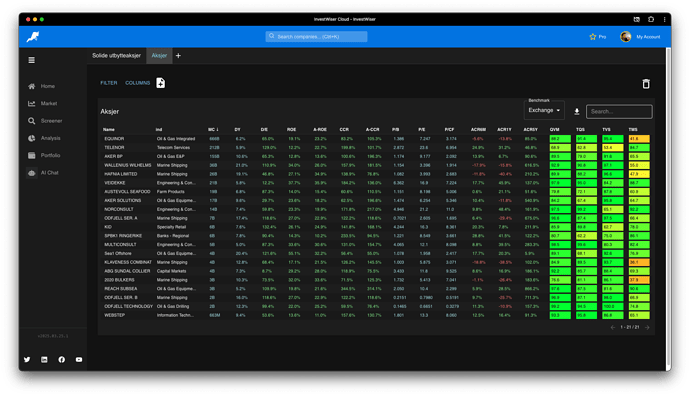The image size is (690, 396).
Task: Open the FILTER options
Action: 109,83
